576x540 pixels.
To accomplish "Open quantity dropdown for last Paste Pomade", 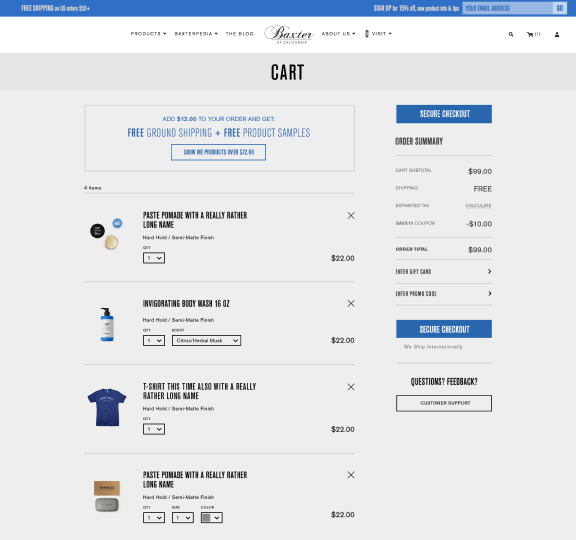I will 154,518.
